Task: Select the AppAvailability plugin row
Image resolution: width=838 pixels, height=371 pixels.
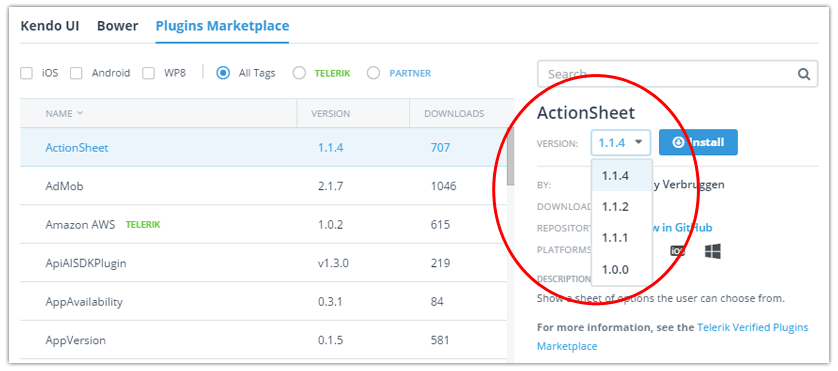Action: point(263,302)
